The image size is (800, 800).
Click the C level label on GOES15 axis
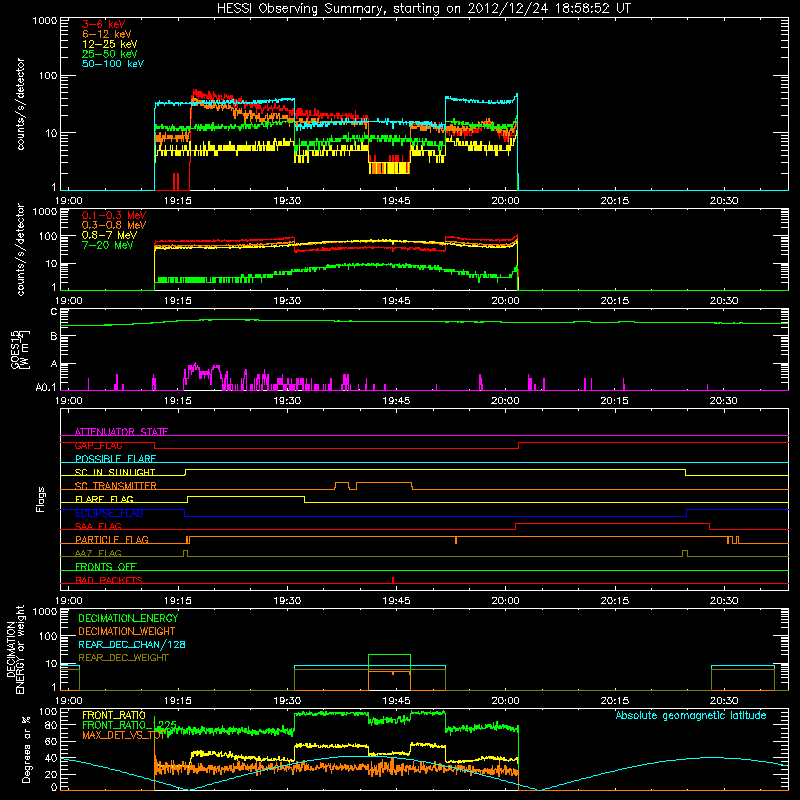coord(54,312)
